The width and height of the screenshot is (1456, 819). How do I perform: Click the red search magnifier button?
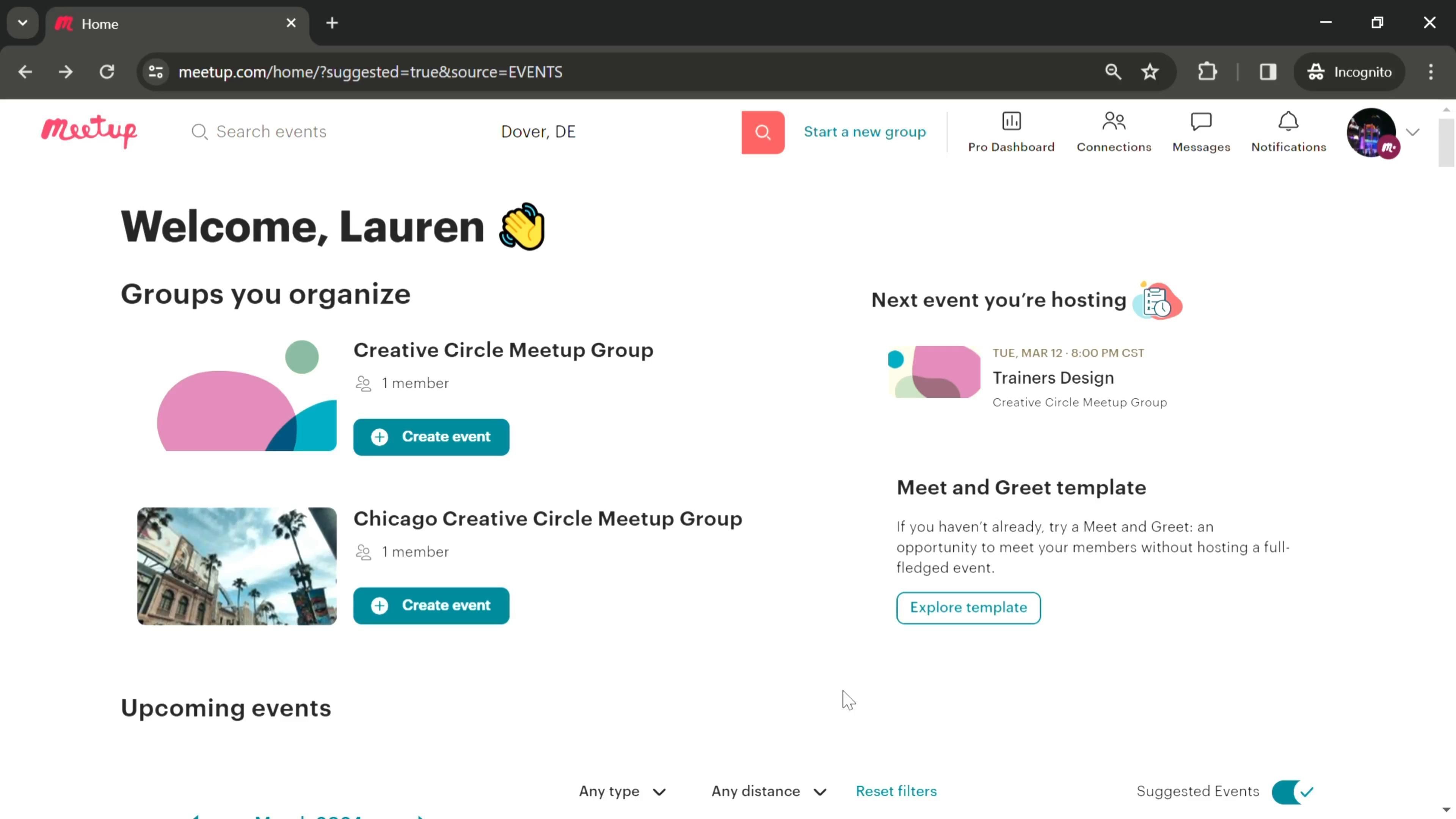pyautogui.click(x=763, y=132)
